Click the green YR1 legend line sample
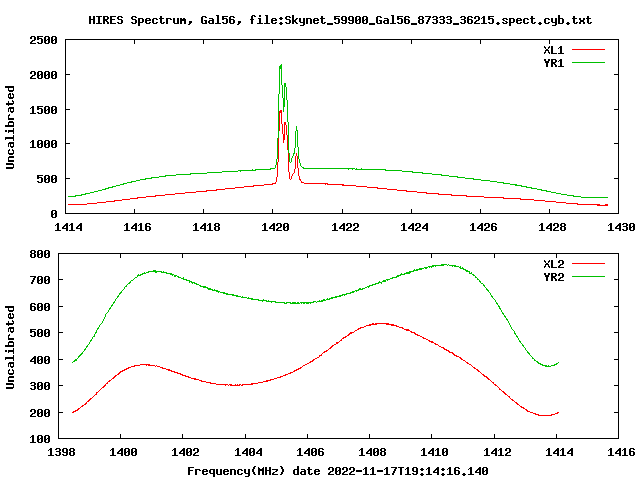The width and height of the screenshot is (640, 480). pos(588,63)
